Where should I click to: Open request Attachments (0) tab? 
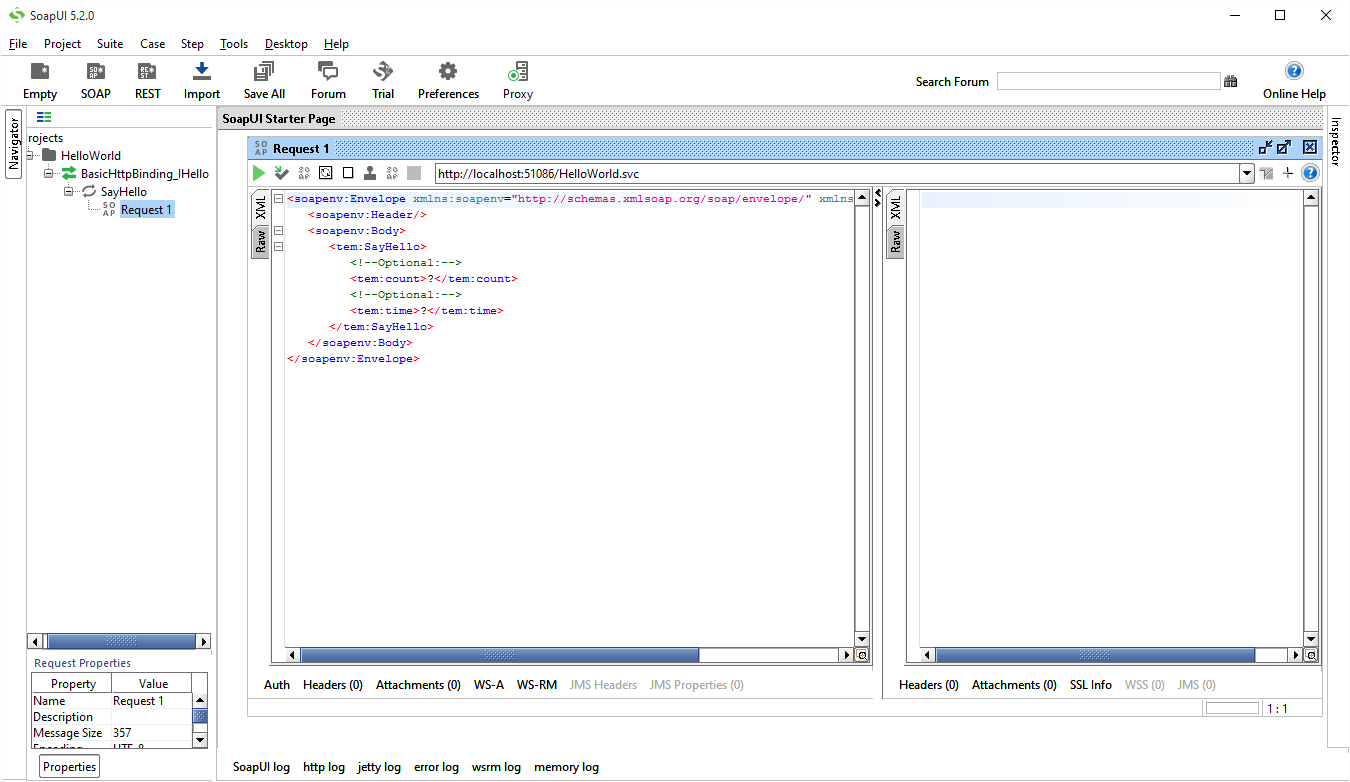(x=418, y=685)
